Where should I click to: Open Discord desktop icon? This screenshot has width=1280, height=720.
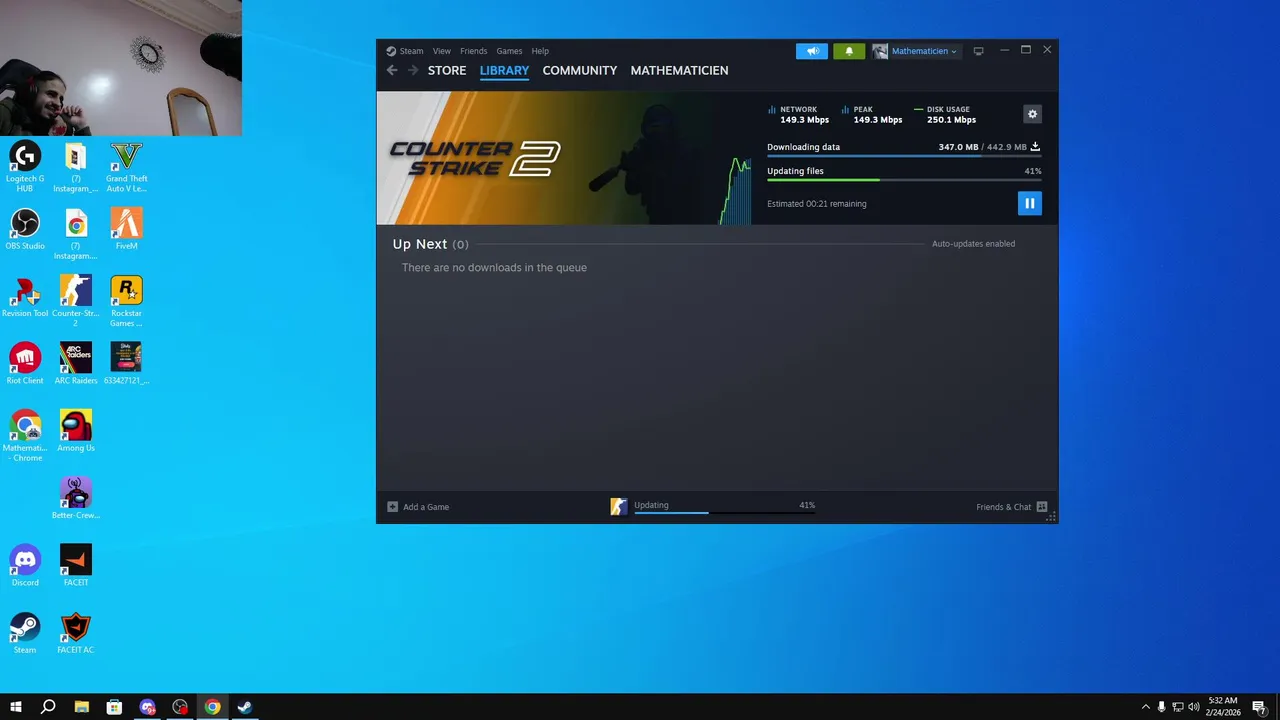(x=25, y=566)
